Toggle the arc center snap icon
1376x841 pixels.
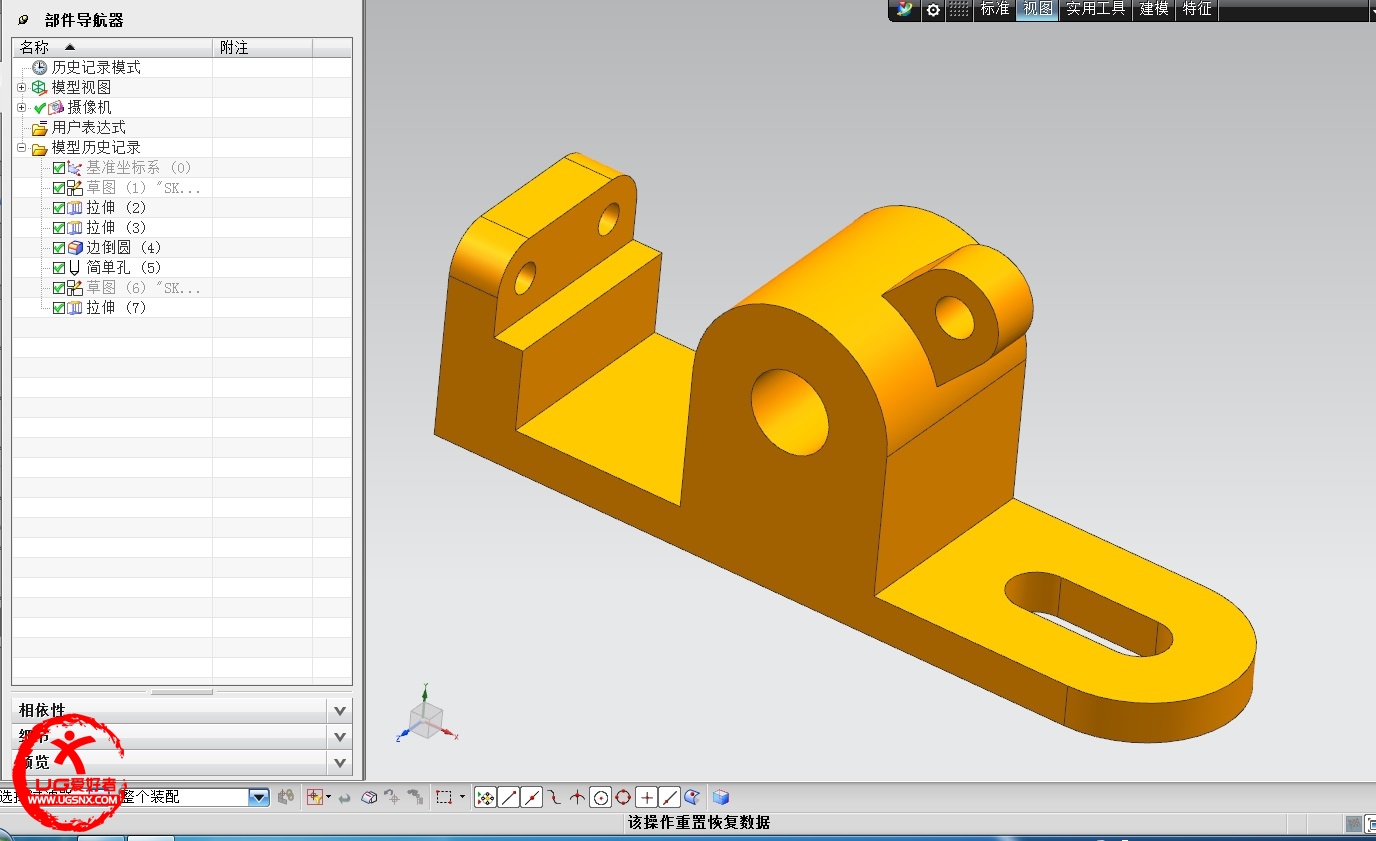(x=601, y=797)
